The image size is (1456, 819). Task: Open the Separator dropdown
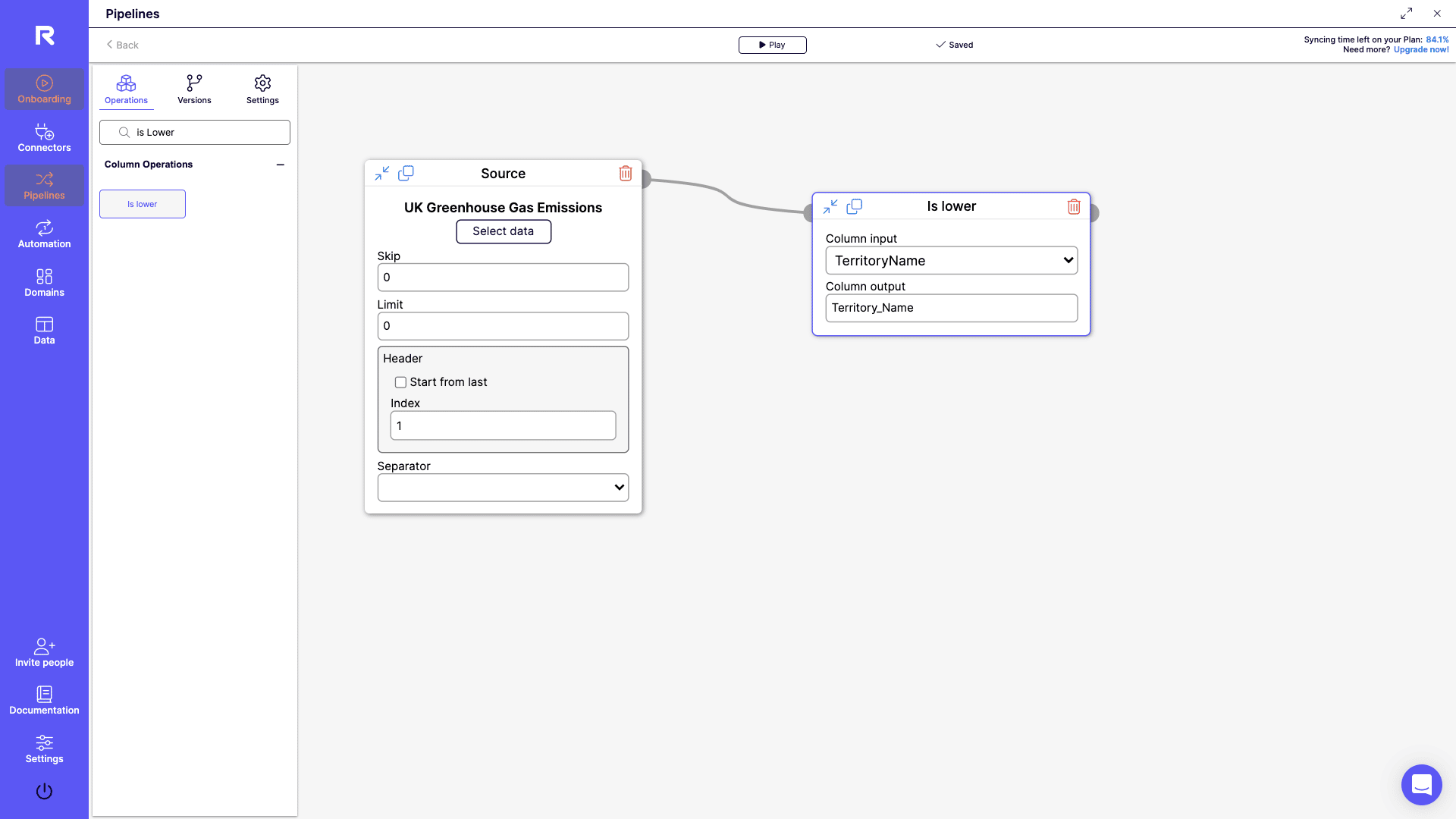[503, 488]
